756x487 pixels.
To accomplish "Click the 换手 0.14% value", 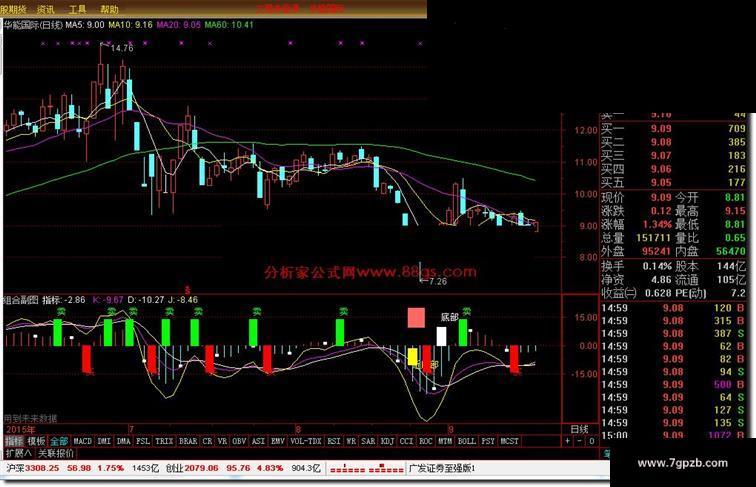I will coord(657,266).
